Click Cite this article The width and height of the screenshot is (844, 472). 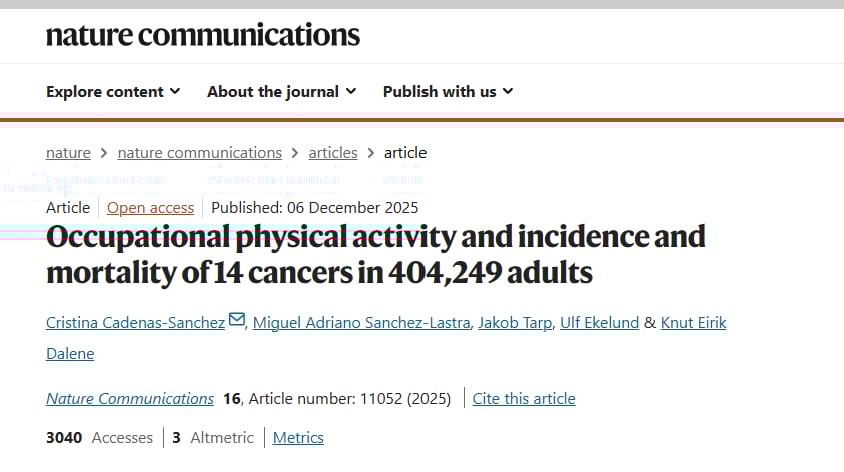coord(524,398)
